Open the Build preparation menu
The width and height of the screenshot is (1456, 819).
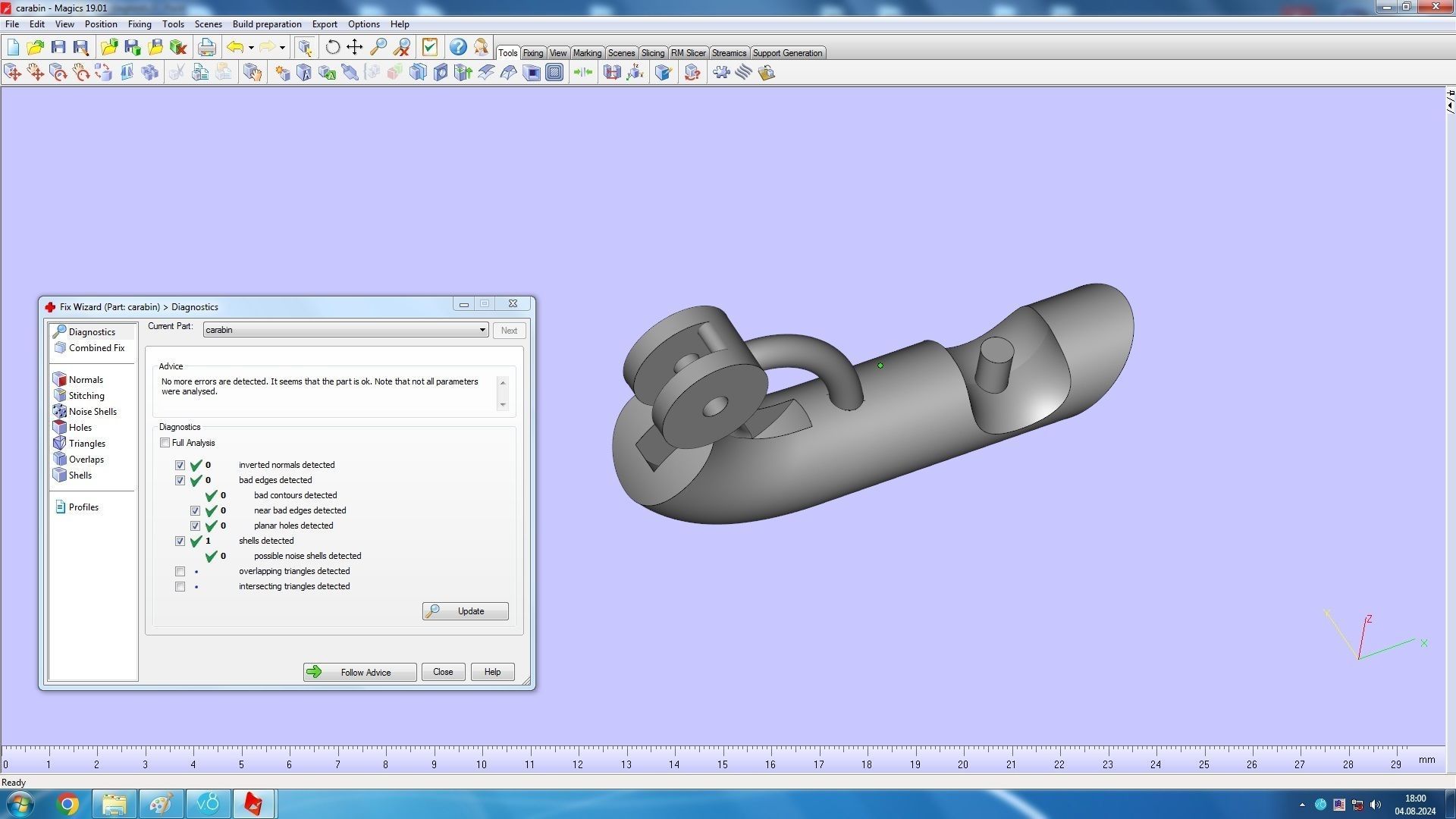click(266, 24)
